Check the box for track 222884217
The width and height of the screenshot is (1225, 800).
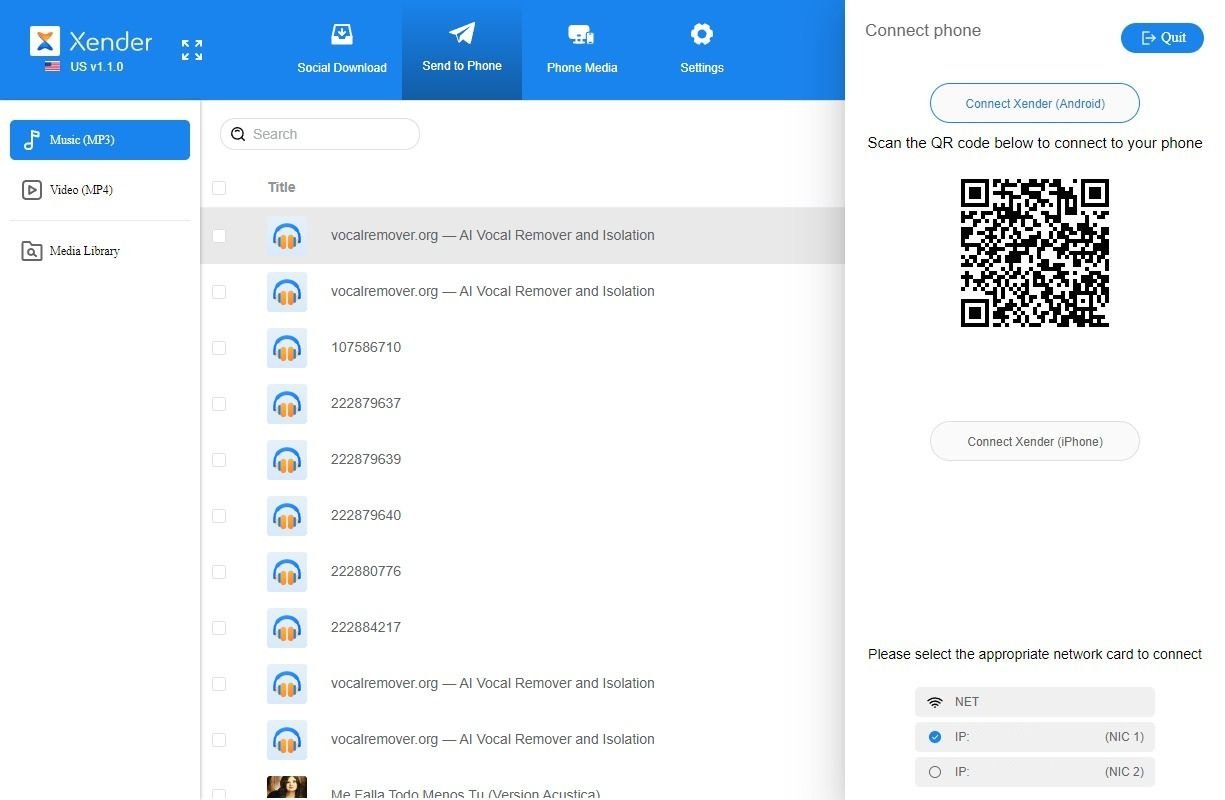(219, 628)
